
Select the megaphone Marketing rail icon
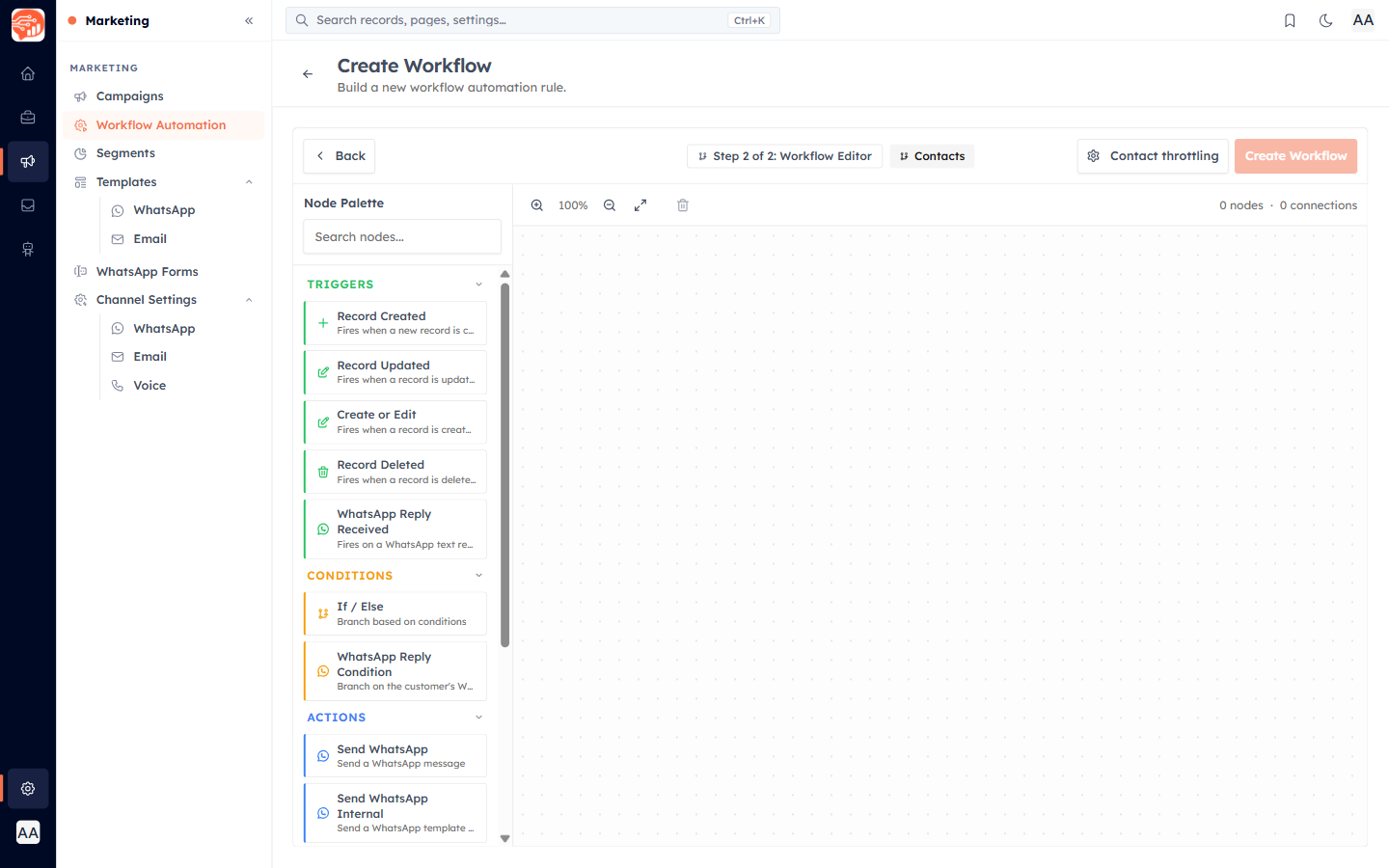pyautogui.click(x=28, y=161)
